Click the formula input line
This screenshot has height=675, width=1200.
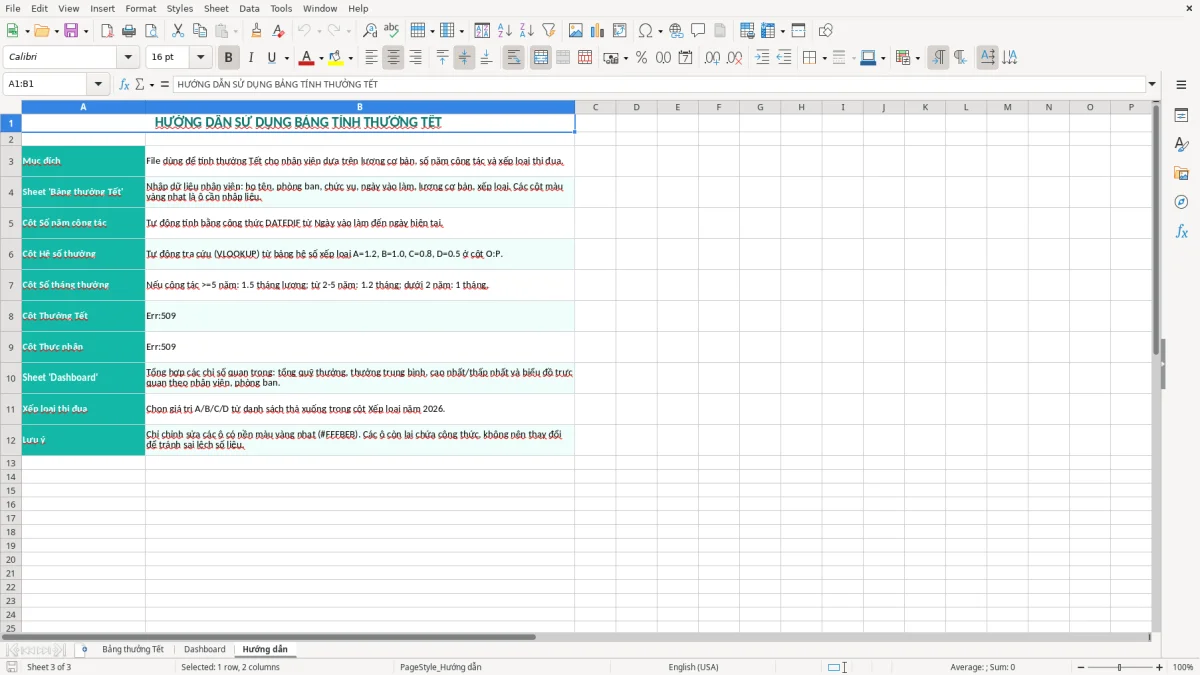659,84
